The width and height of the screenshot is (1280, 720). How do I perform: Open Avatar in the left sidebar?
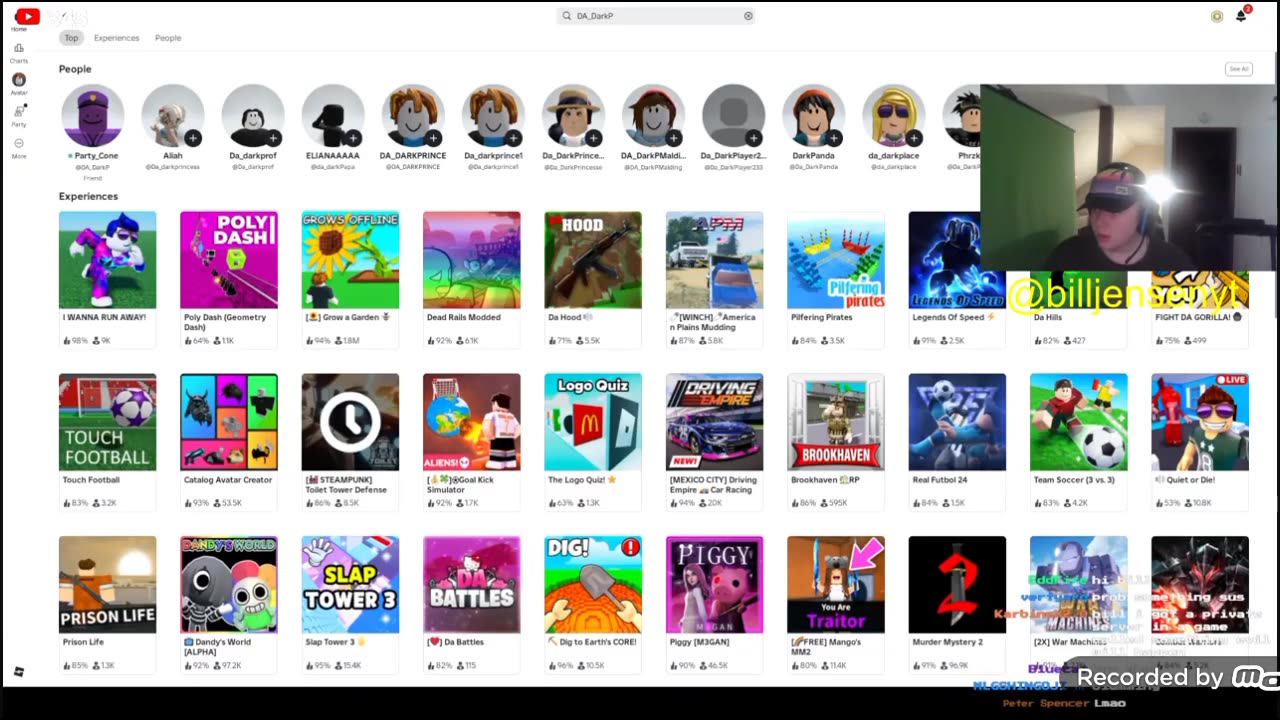pos(19,84)
